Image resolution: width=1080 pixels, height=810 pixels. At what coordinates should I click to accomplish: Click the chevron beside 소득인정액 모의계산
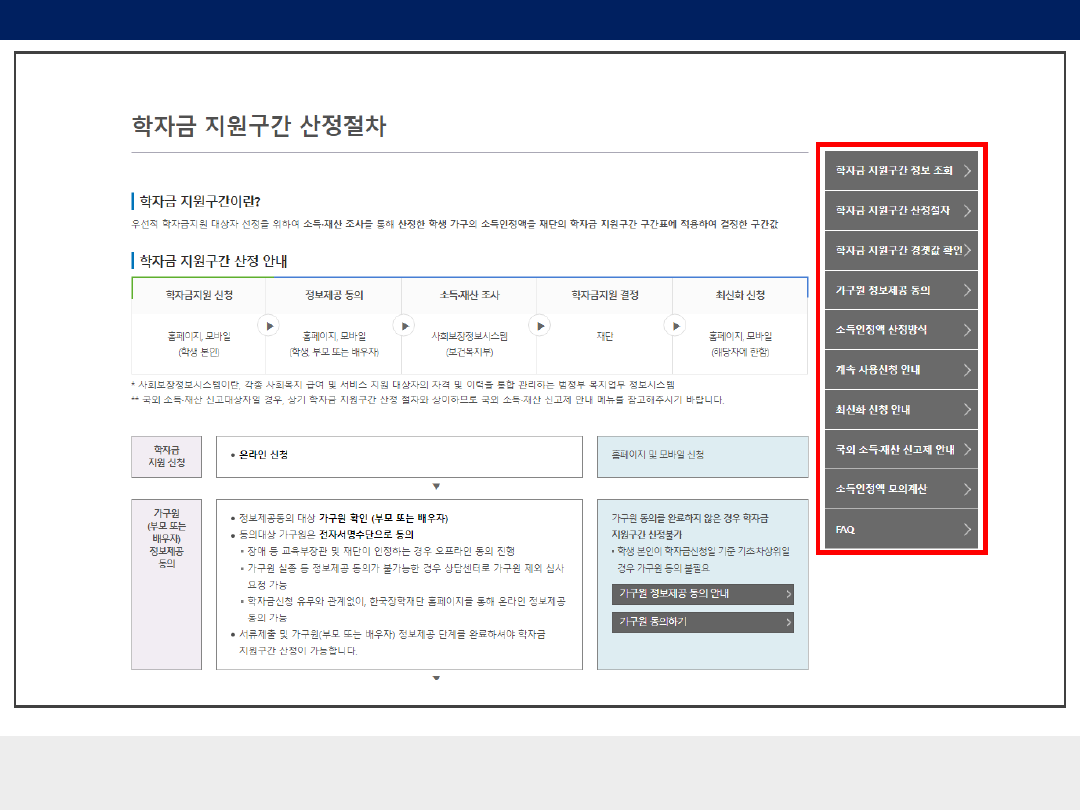tap(967, 489)
